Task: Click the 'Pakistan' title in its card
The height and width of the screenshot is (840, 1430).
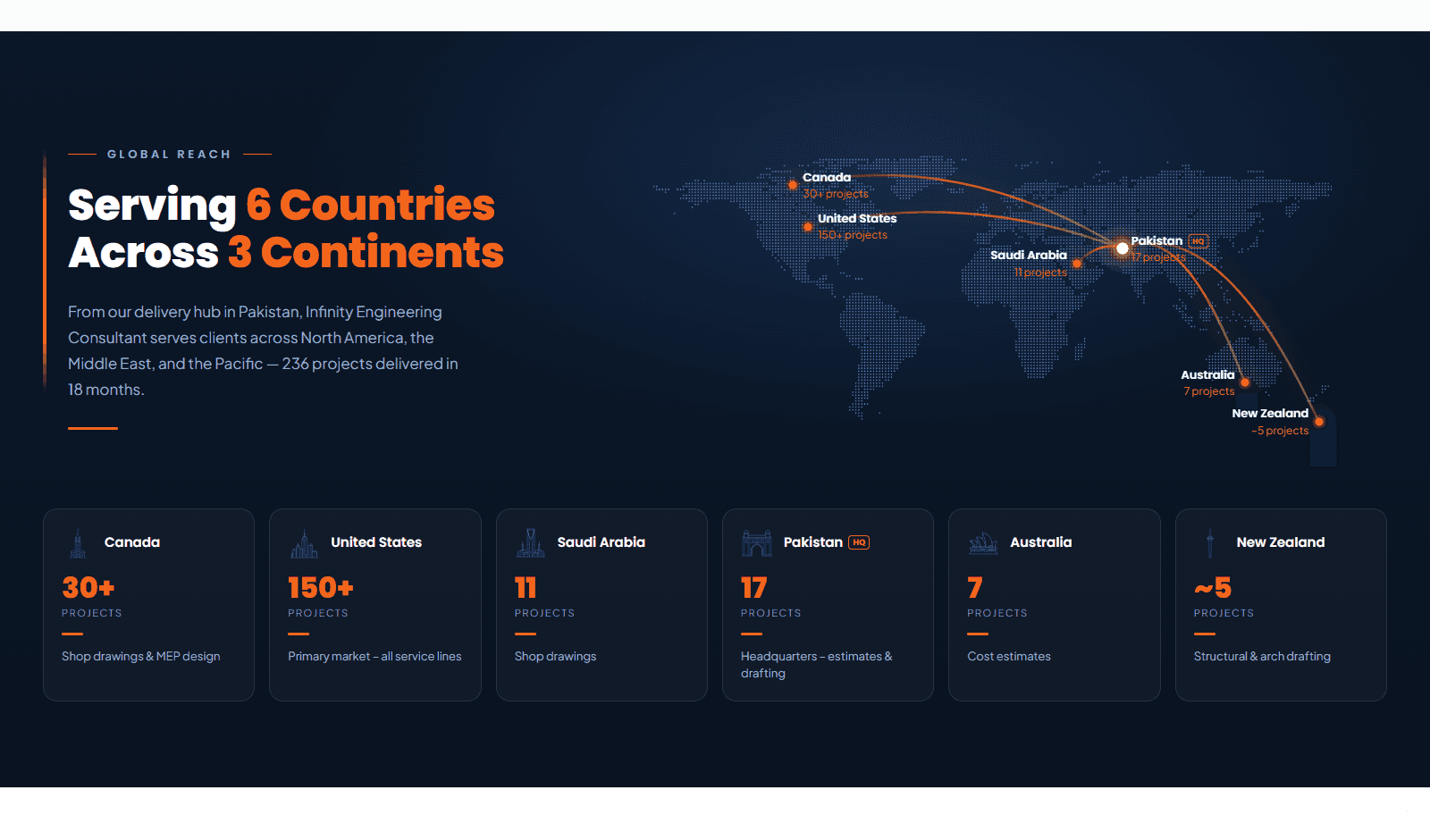Action: pos(813,542)
